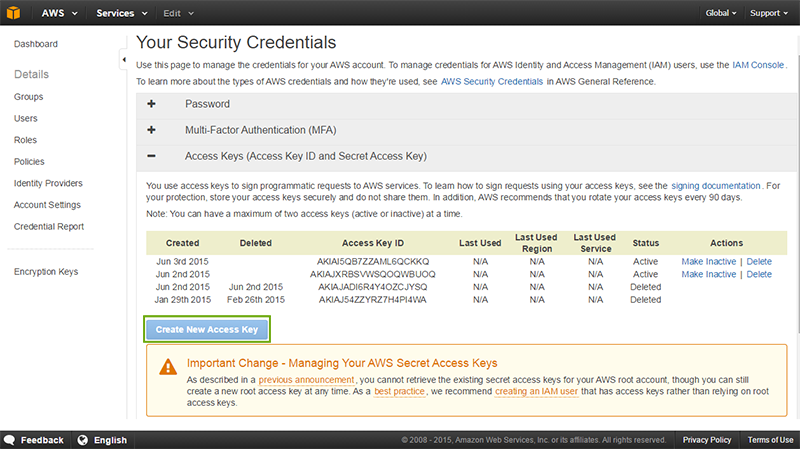This screenshot has width=800, height=449.
Task: Open the Services dropdown menu
Action: [121, 13]
